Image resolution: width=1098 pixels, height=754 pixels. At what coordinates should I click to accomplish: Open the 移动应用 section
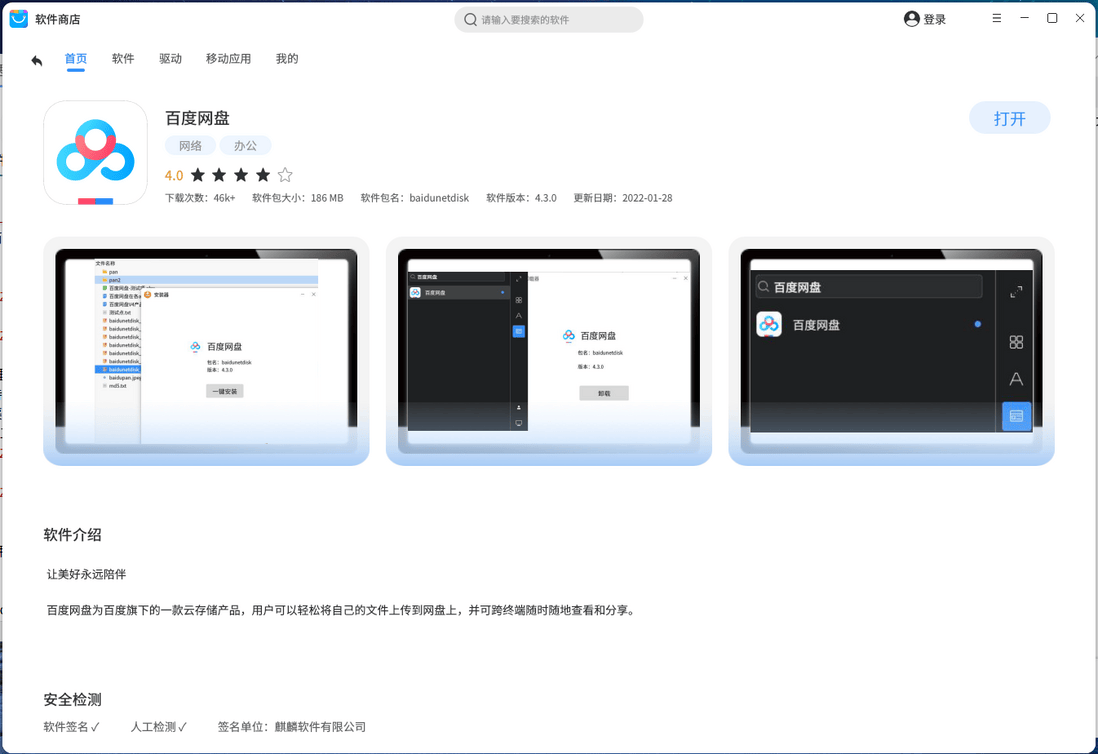click(x=229, y=58)
